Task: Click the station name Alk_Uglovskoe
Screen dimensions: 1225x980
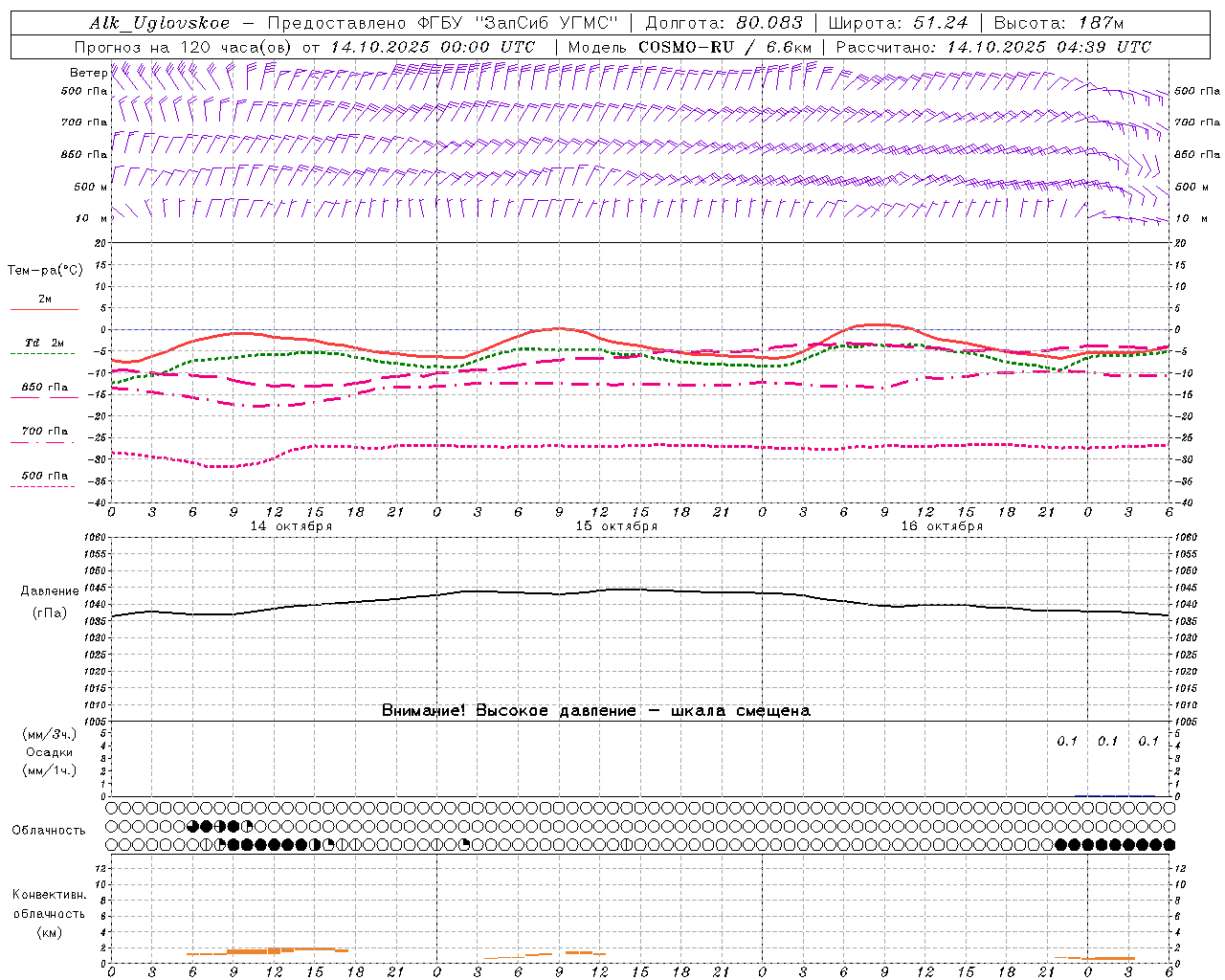Action: click(x=160, y=23)
